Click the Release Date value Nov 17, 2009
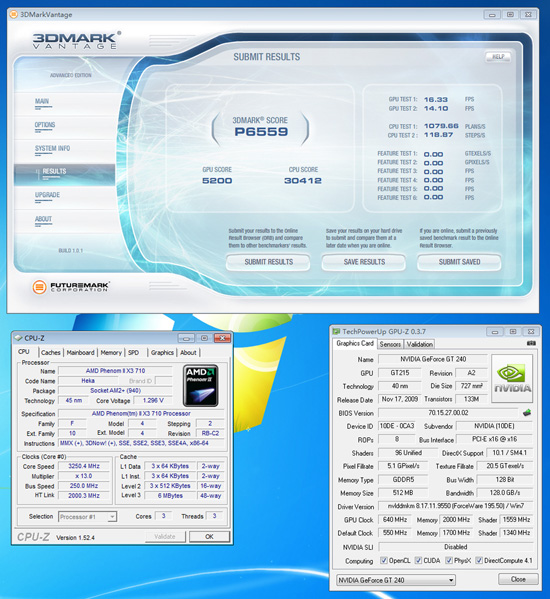Screen dimensions: 550x599 pos(400,399)
